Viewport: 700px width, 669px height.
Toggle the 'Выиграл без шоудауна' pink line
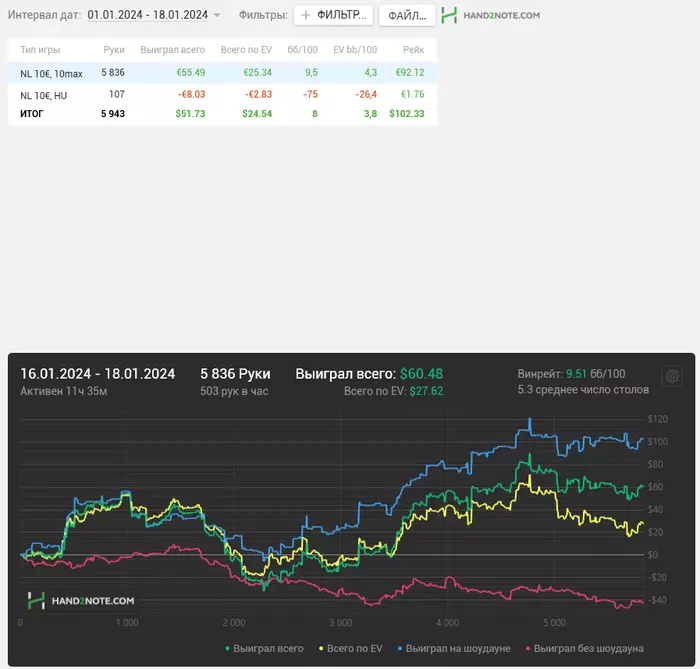[x=584, y=648]
